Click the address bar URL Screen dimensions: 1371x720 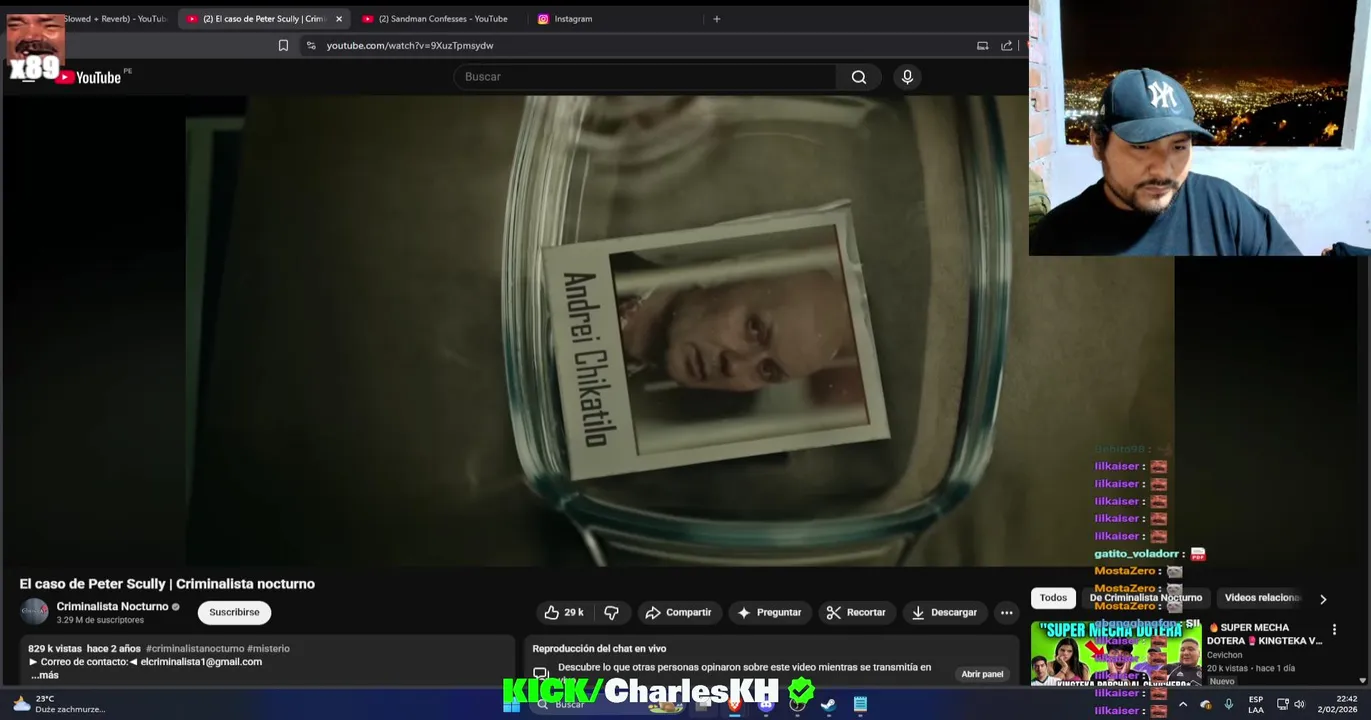click(x=410, y=45)
